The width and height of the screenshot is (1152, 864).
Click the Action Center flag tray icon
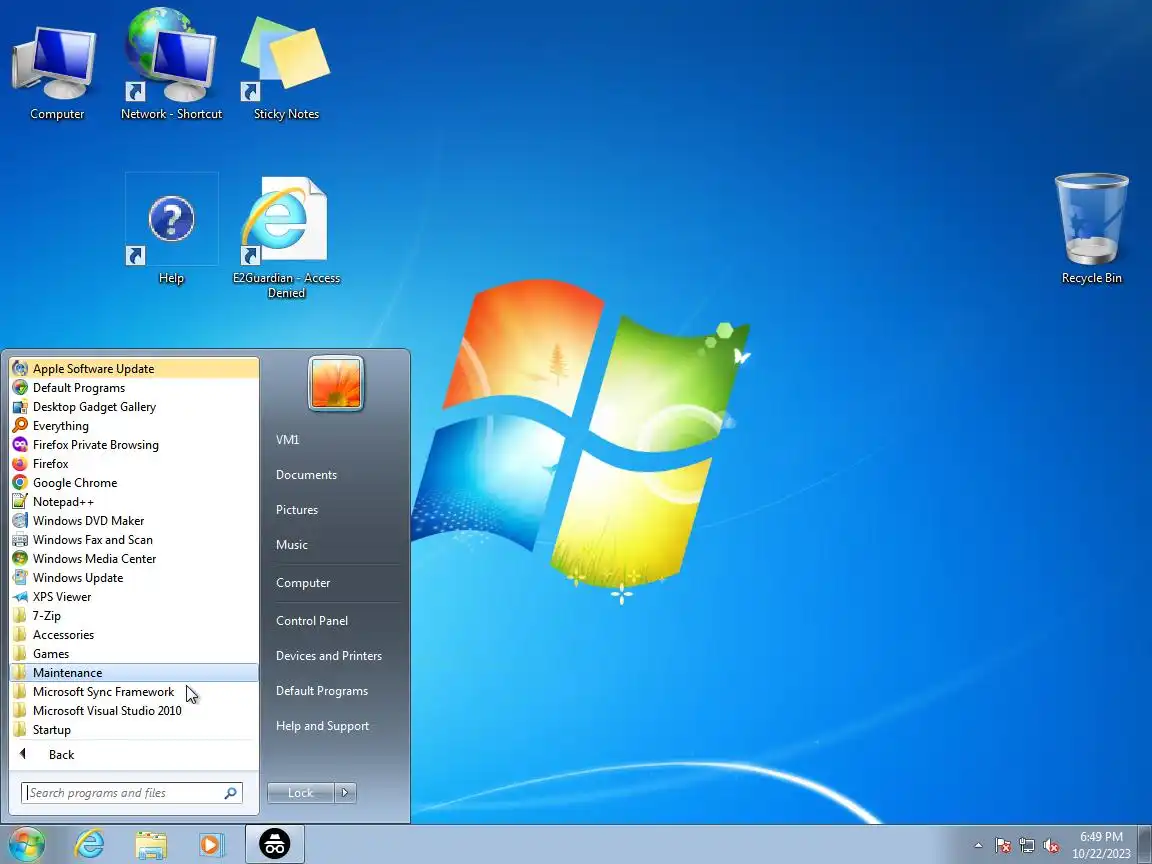pos(1003,846)
